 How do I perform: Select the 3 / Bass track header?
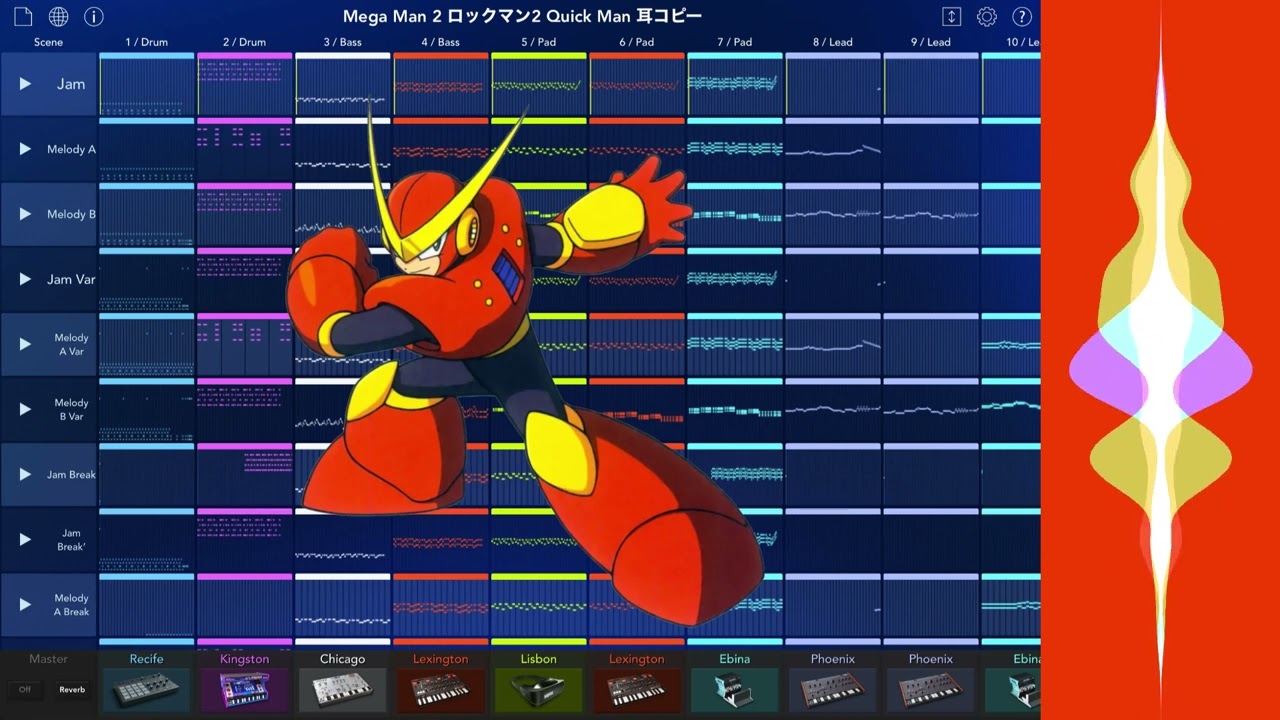[342, 42]
